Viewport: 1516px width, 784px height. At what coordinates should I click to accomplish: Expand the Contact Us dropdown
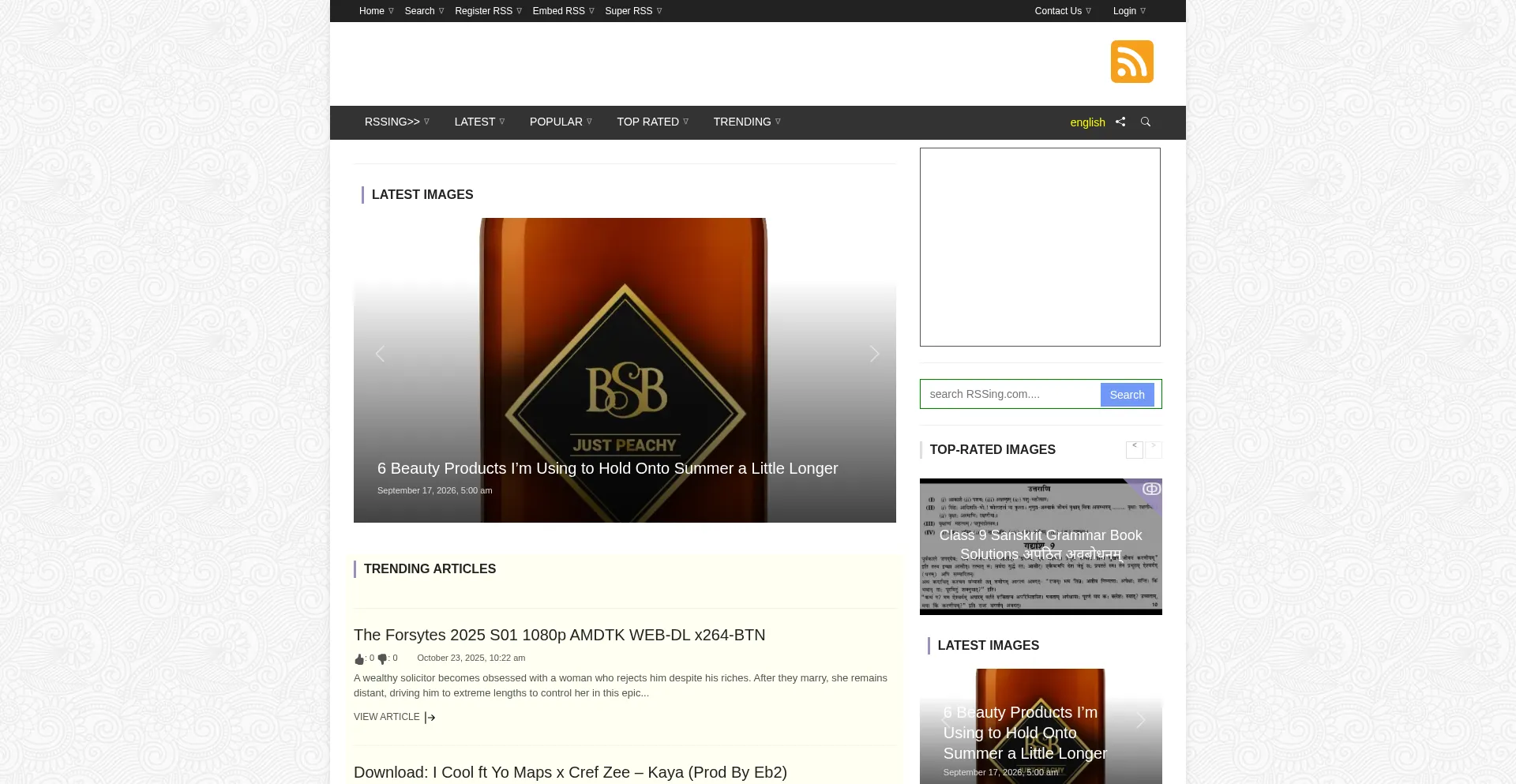[1063, 11]
